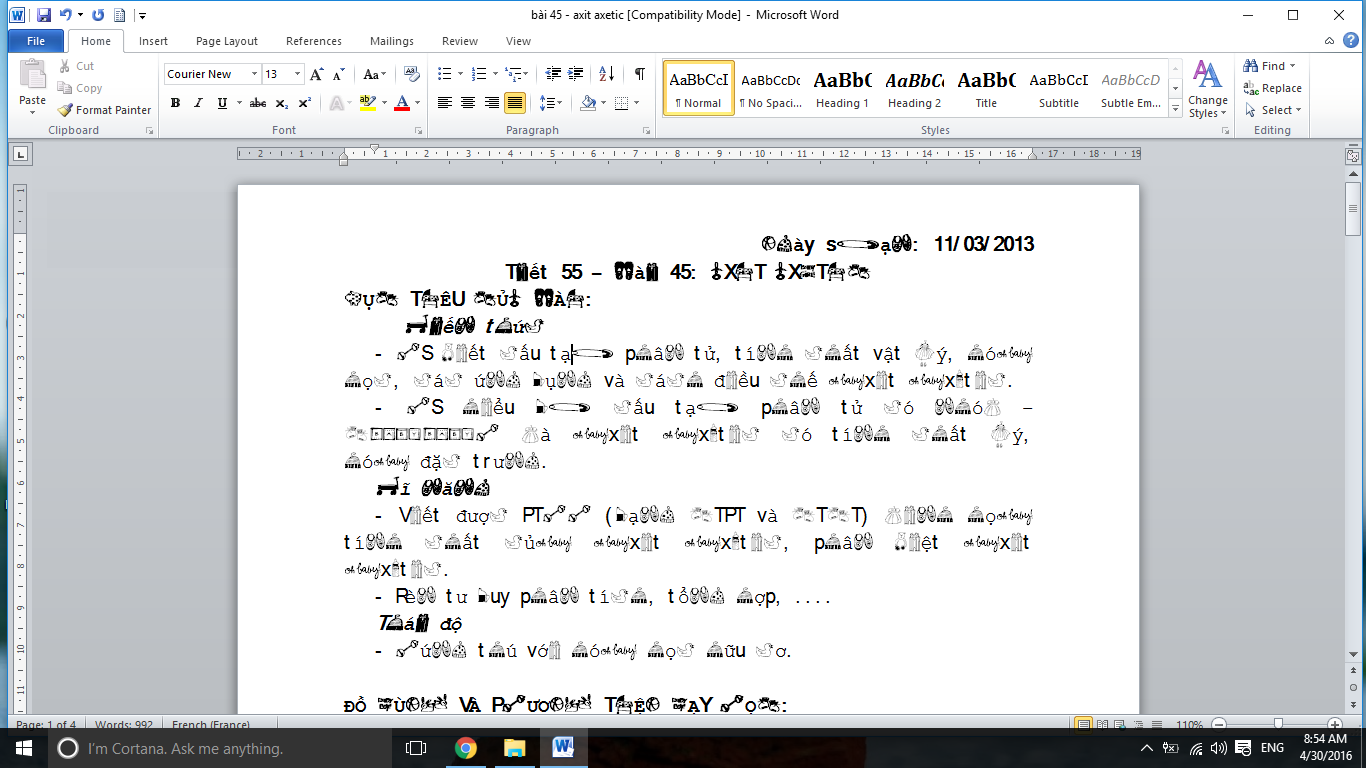1366x768 pixels.
Task: Redo the last action
Action: pyautogui.click(x=97, y=15)
